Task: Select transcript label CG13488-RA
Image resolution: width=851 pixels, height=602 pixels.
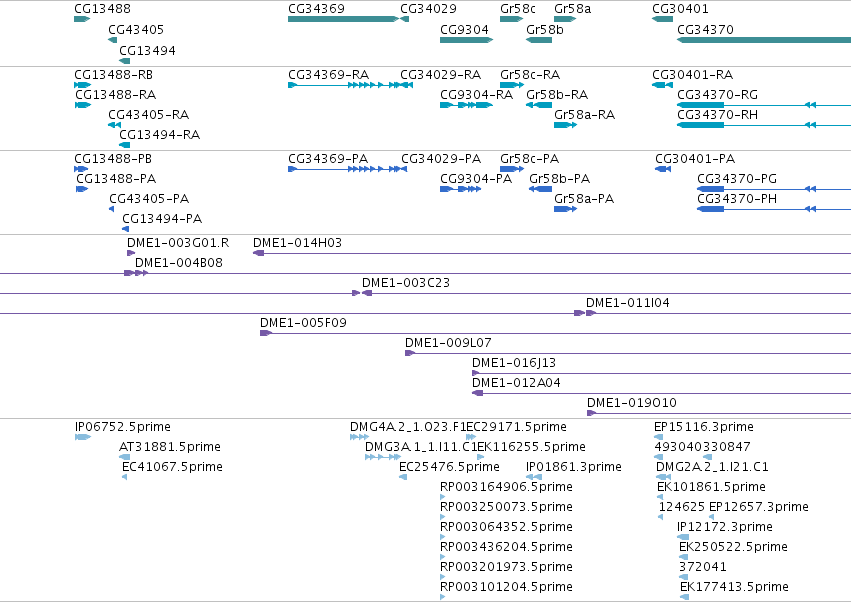Action: 116,94
